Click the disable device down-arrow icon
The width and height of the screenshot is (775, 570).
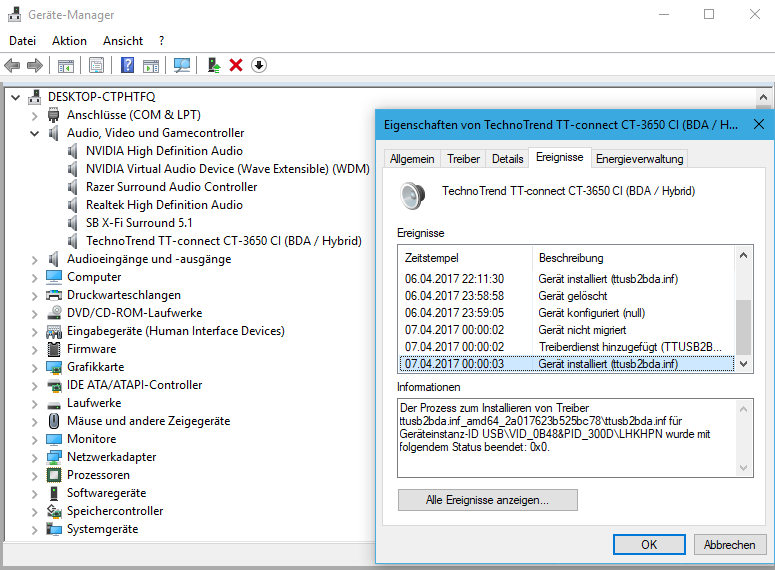coord(259,65)
